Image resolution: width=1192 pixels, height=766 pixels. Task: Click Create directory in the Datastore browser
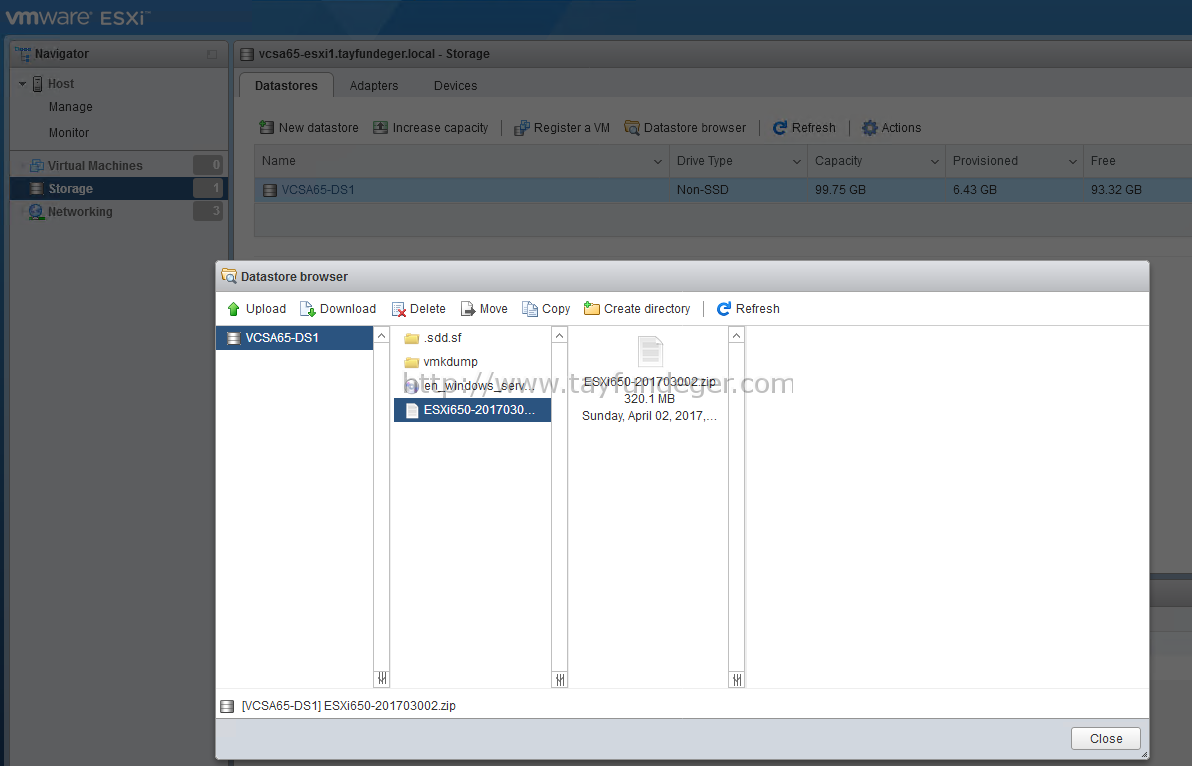pyautogui.click(x=637, y=309)
